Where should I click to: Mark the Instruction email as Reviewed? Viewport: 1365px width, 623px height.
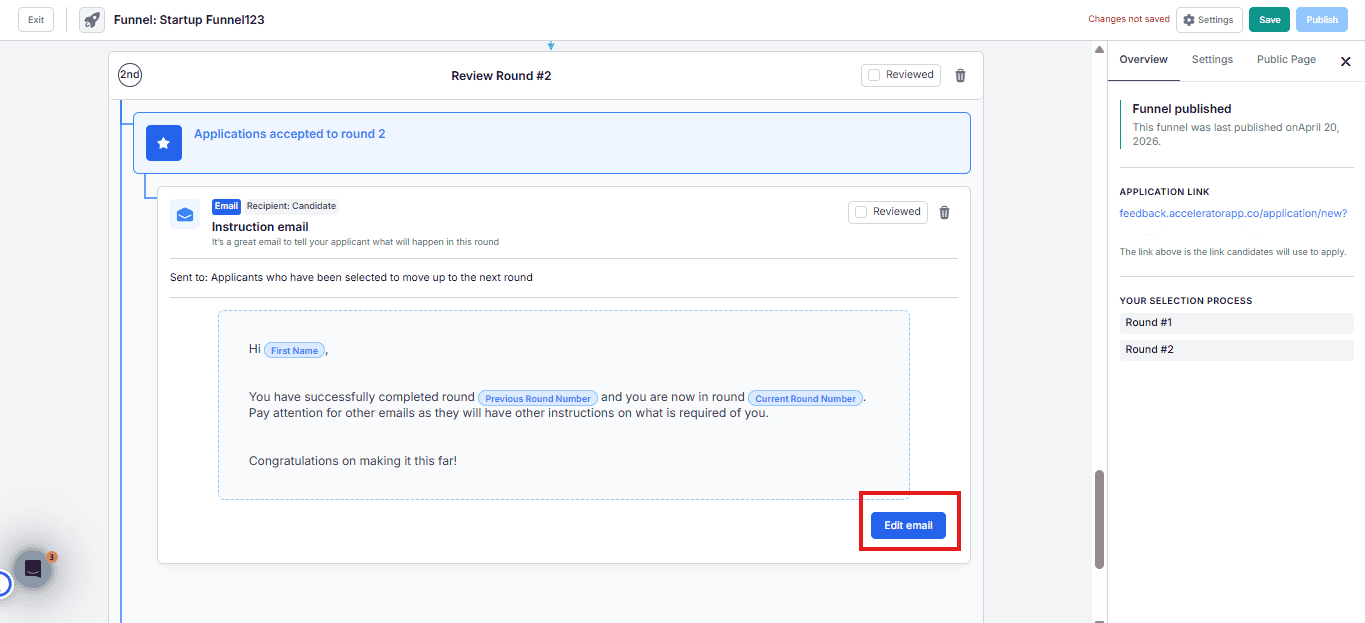pos(861,212)
